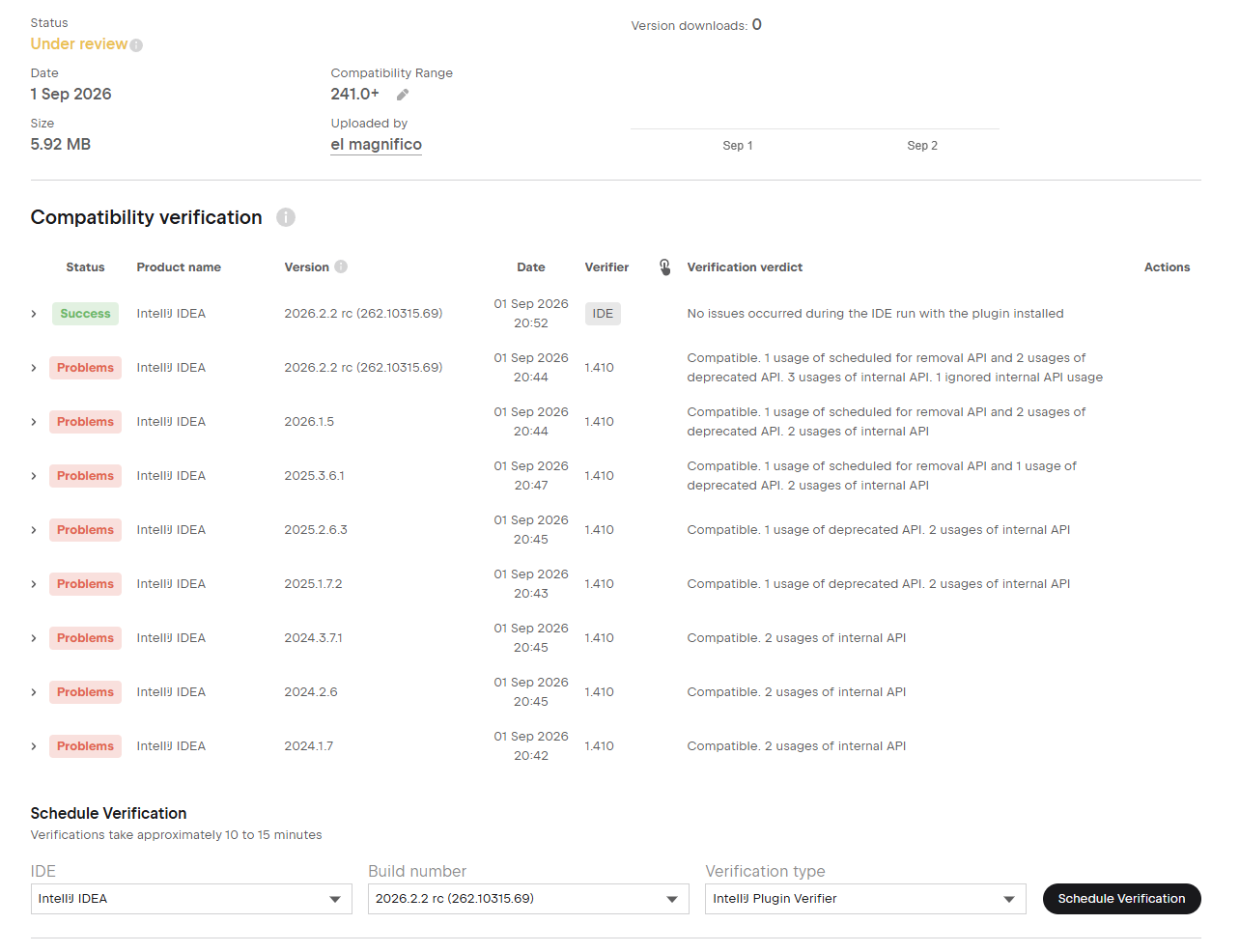Click version text 2024.1.7

(308, 746)
